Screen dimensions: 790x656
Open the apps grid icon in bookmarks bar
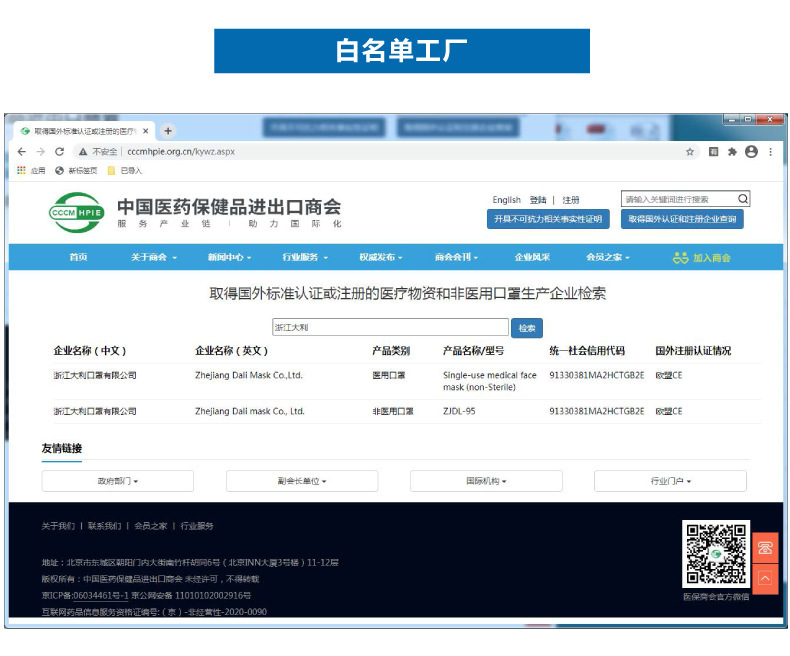pyautogui.click(x=21, y=170)
